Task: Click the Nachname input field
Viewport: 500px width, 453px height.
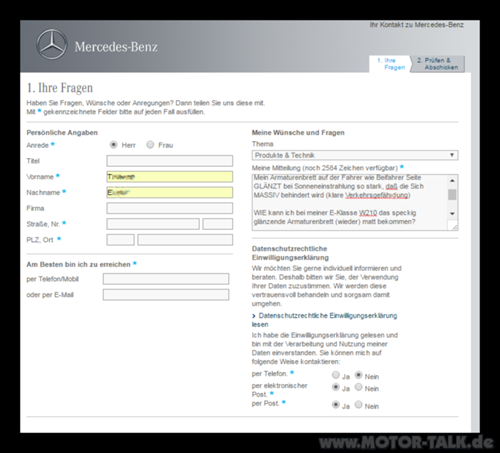Action: pos(170,192)
